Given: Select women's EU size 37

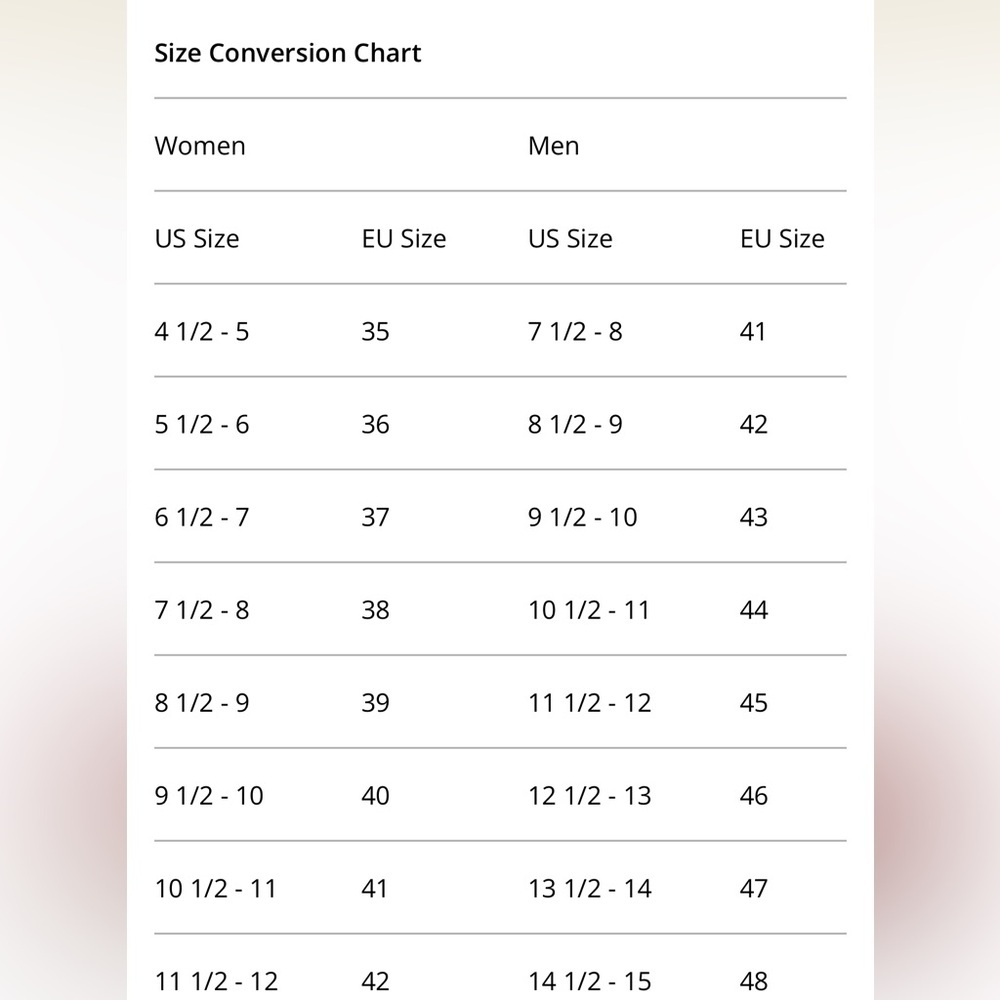Looking at the screenshot, I should [x=375, y=518].
